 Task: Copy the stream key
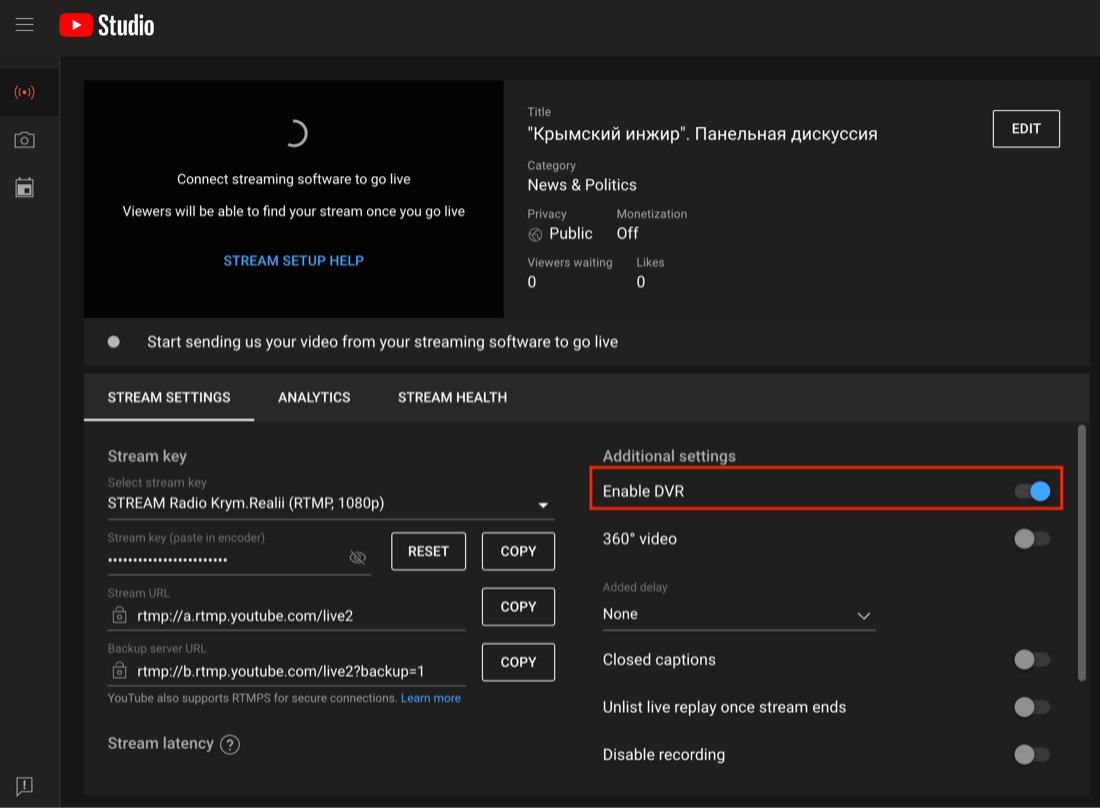(518, 552)
